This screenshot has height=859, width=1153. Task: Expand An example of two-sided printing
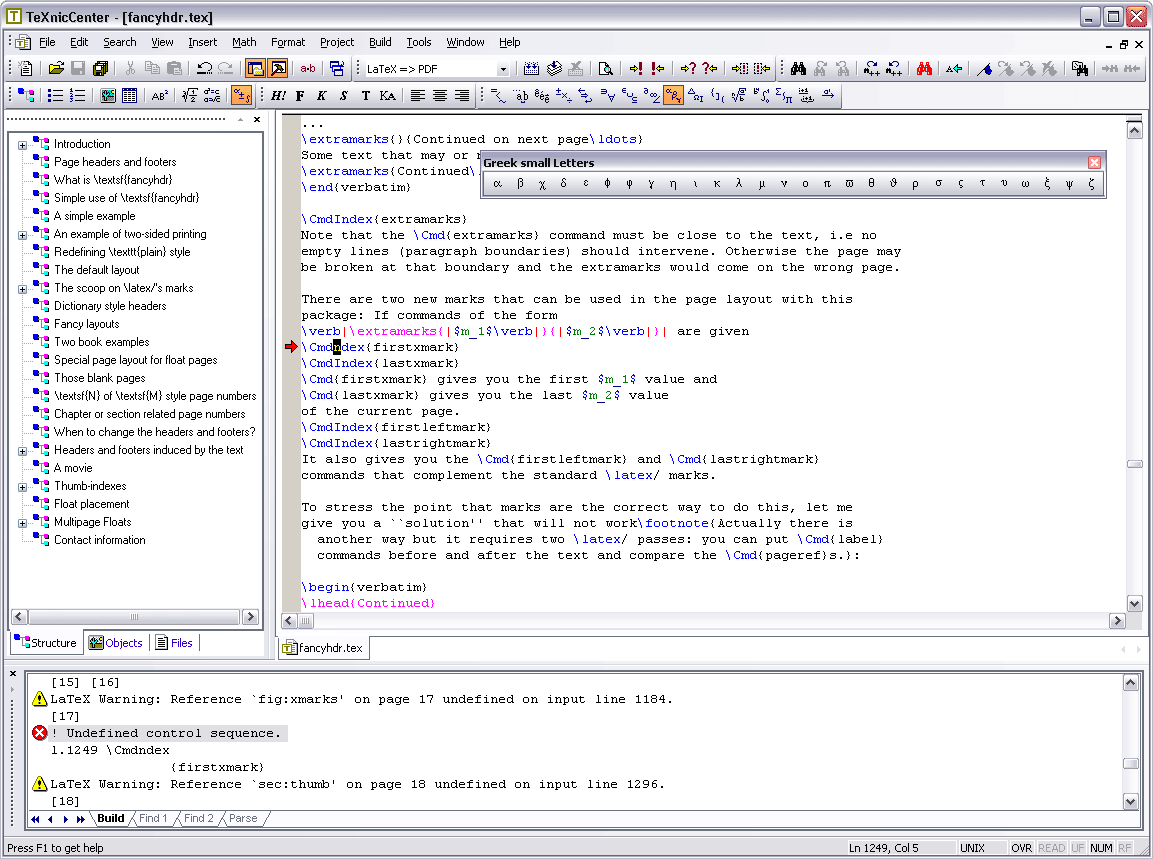(x=22, y=234)
